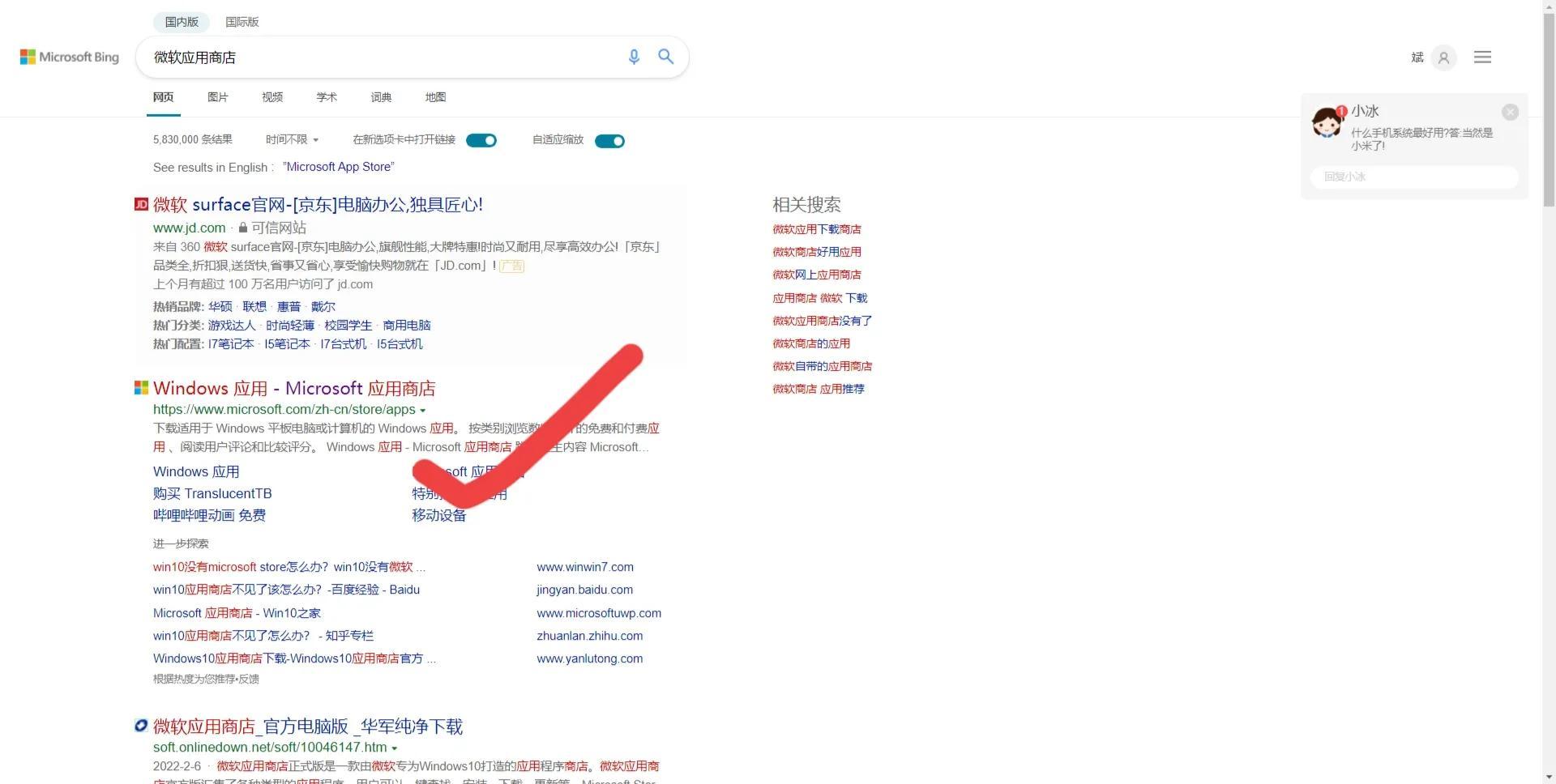Open the 微软应用商店_官方电脑版 华军纯净下载 result

click(308, 726)
